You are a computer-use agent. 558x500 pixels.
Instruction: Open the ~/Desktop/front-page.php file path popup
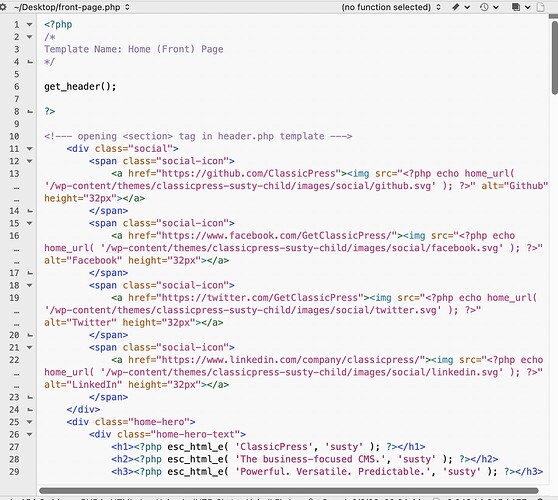72,7
